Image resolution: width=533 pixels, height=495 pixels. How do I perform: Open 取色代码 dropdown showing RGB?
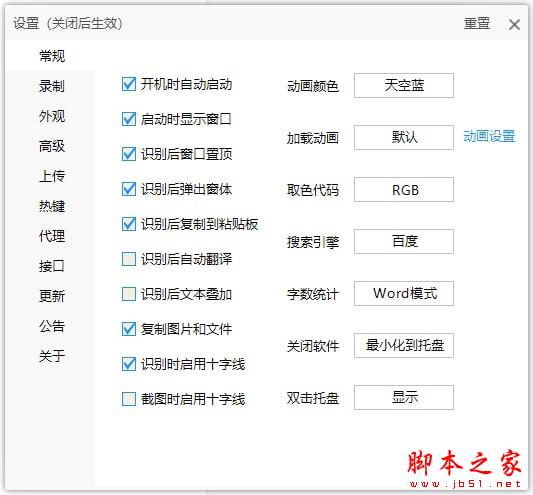[404, 189]
